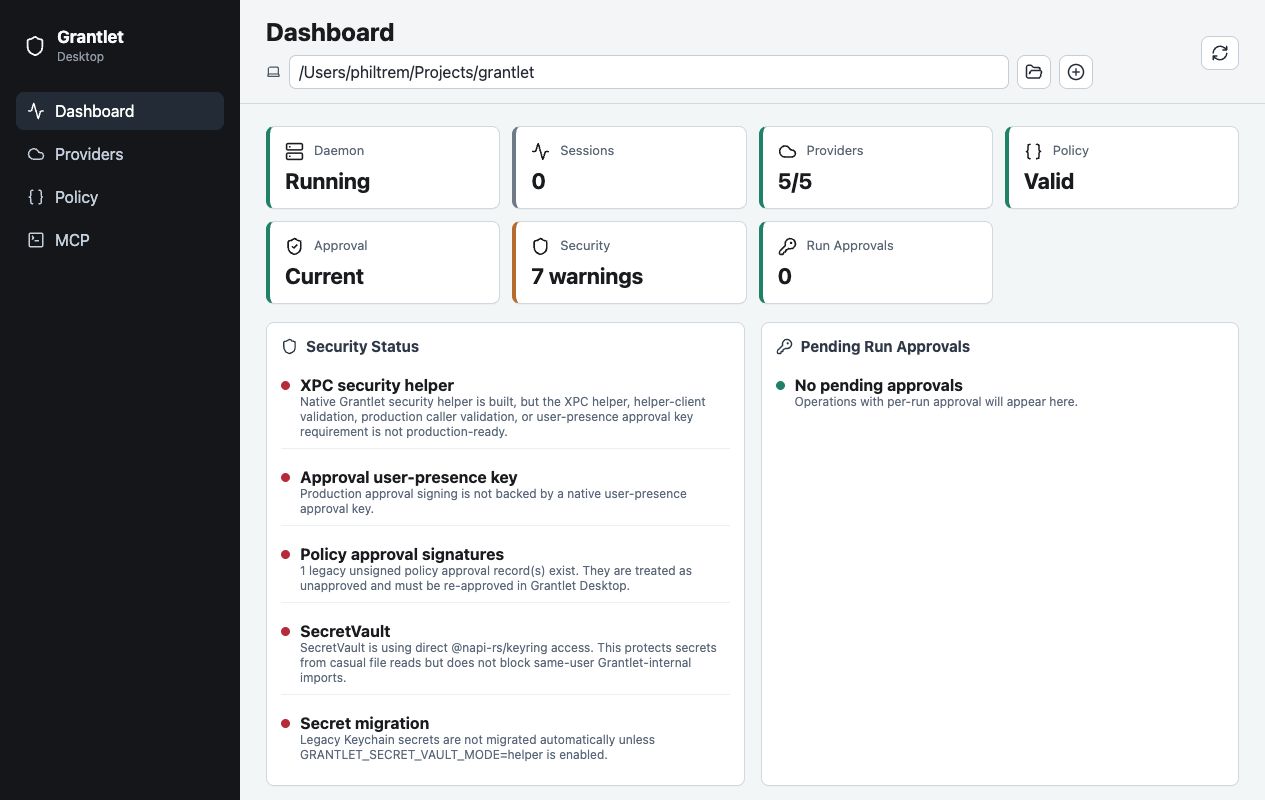
Task: Click the Security shield icon in card
Action: [x=541, y=246]
